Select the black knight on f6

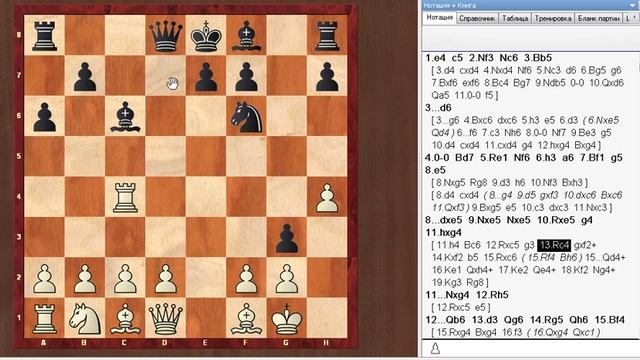click(246, 117)
